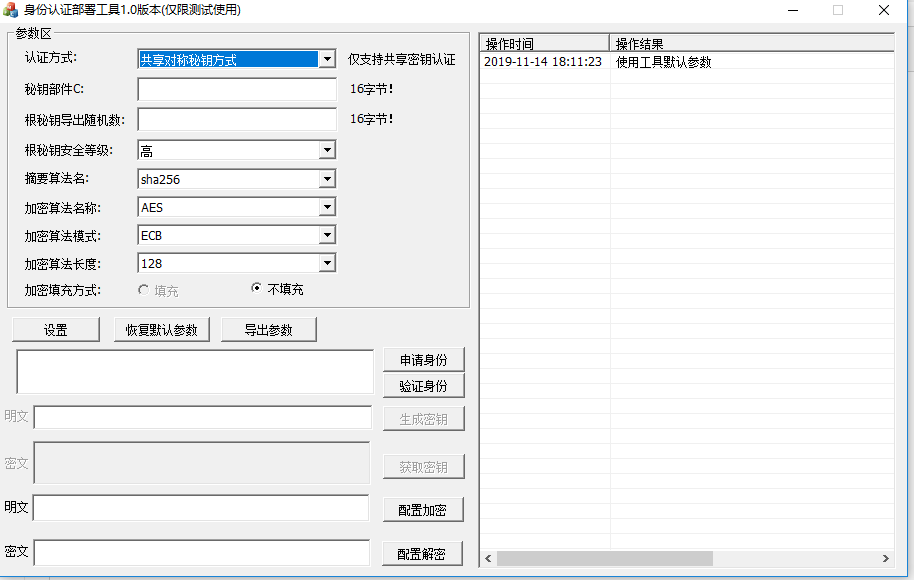Click the 导出参数 button
Viewport: 914px width, 580px height.
pyautogui.click(x=269, y=330)
